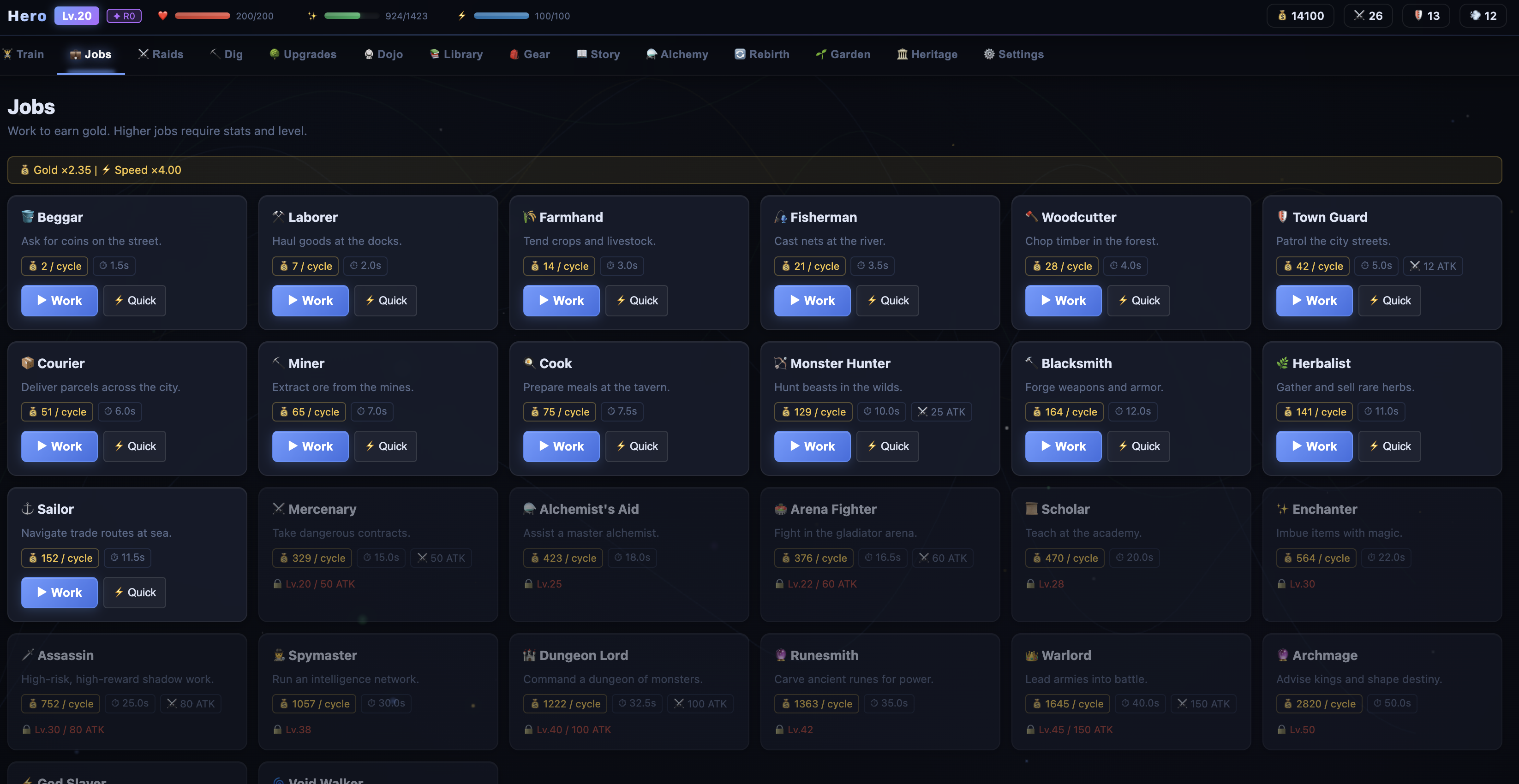Viewport: 1519px width, 784px height.
Task: Switch to the Raids tab
Action: (x=161, y=54)
